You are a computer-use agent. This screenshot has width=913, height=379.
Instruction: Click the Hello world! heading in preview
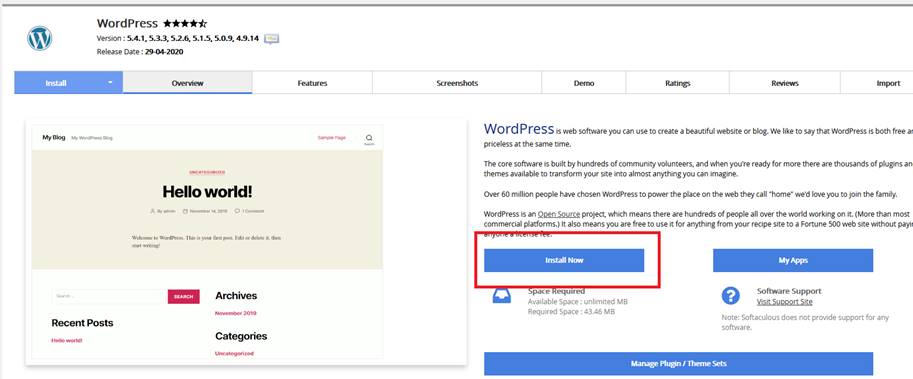click(x=207, y=191)
